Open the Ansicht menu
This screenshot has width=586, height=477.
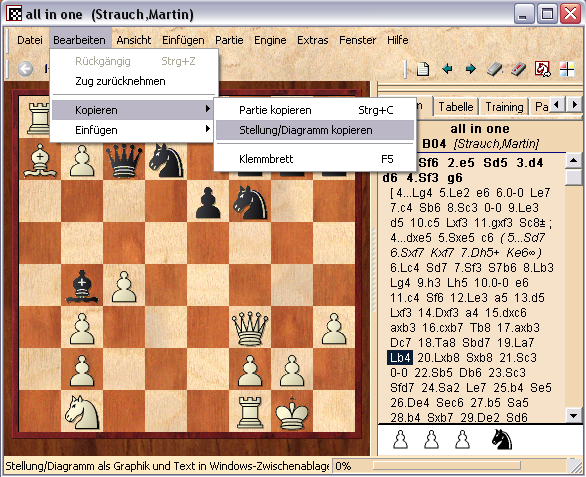pyautogui.click(x=133, y=40)
